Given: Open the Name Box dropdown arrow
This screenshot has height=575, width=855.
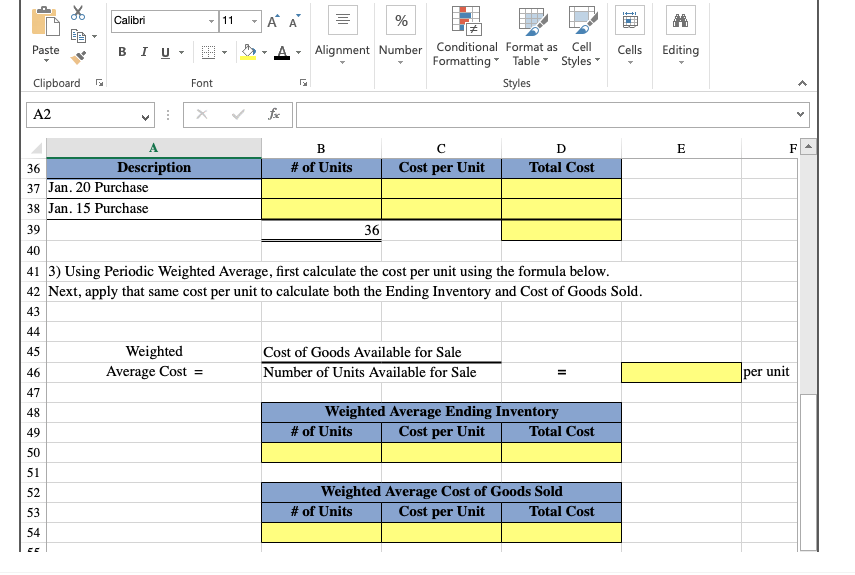Looking at the screenshot, I should pyautogui.click(x=145, y=116).
